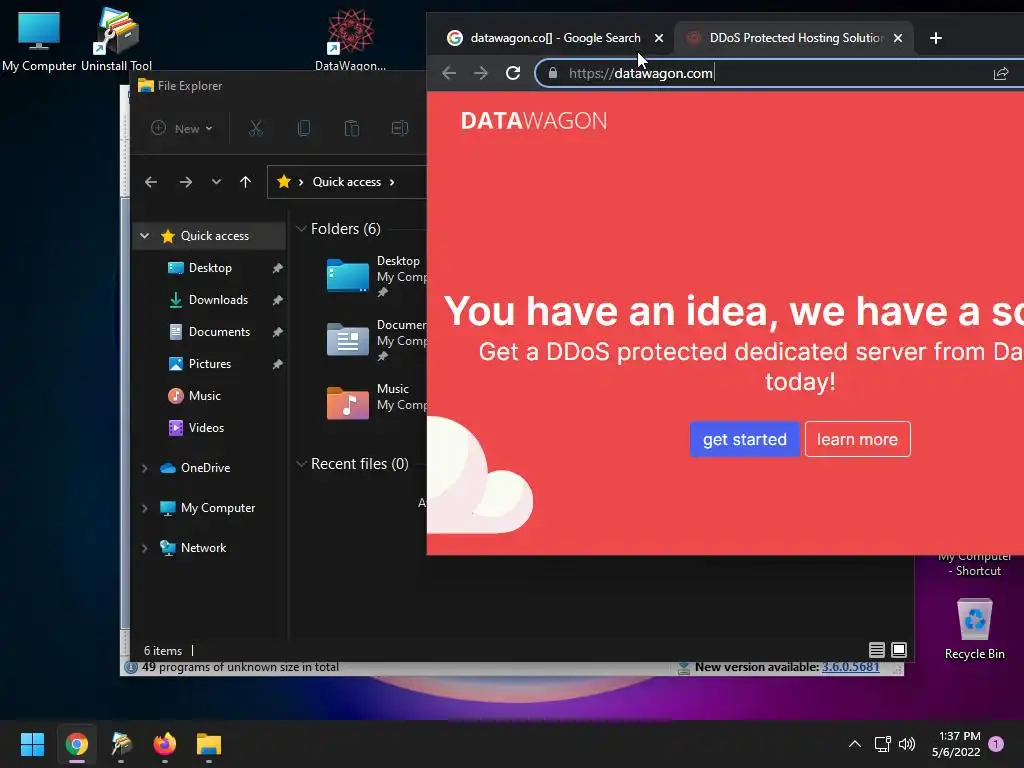
Task: Select the Documents folder thumbnail
Action: click(347, 340)
